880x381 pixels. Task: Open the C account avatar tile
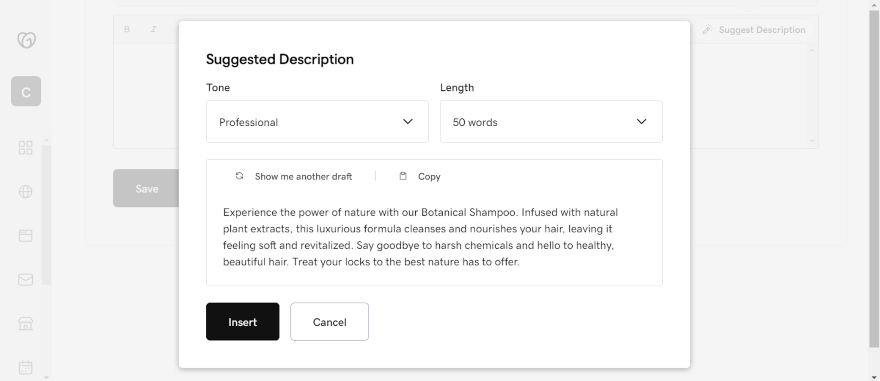click(x=26, y=91)
